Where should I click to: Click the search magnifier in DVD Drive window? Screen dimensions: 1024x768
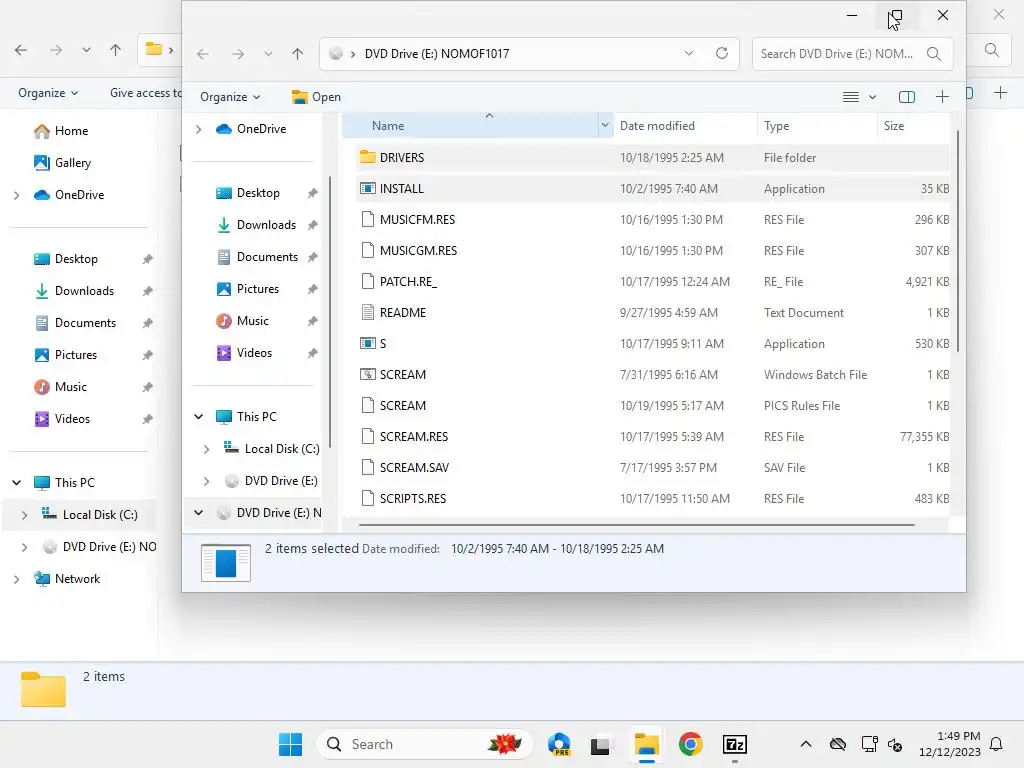pos(934,54)
